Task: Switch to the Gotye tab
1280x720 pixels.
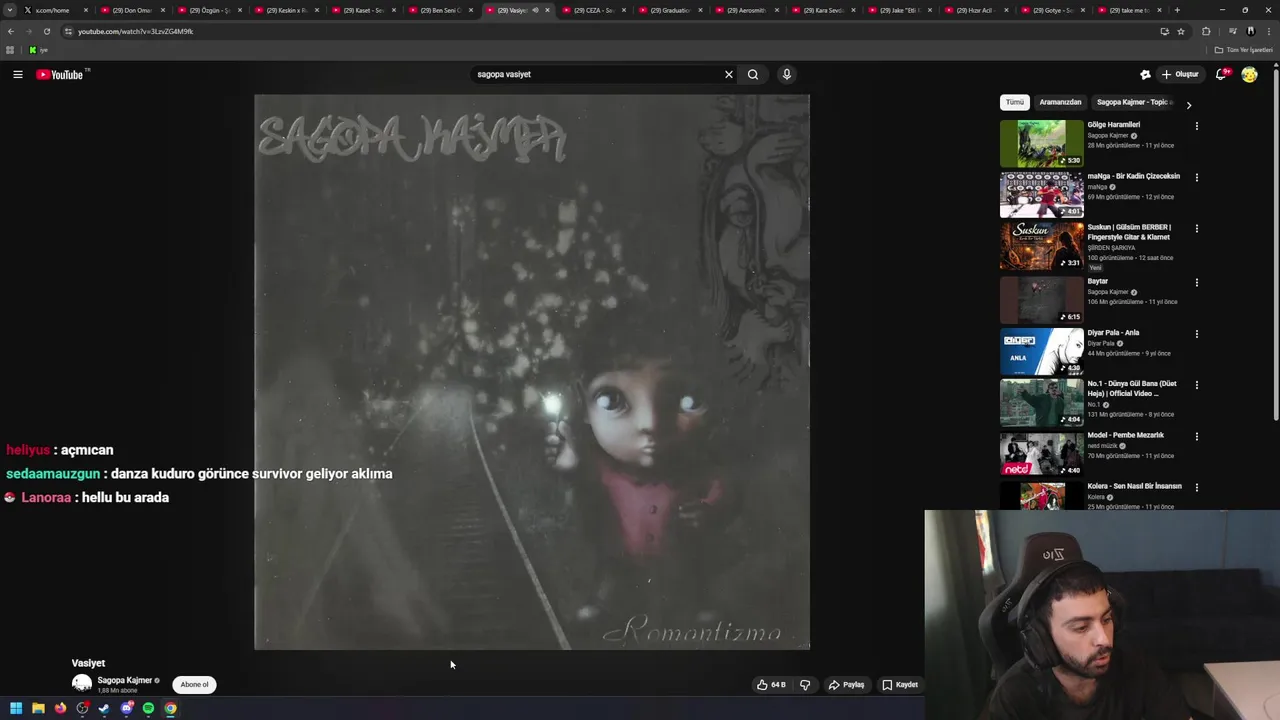Action: click(x=1053, y=10)
